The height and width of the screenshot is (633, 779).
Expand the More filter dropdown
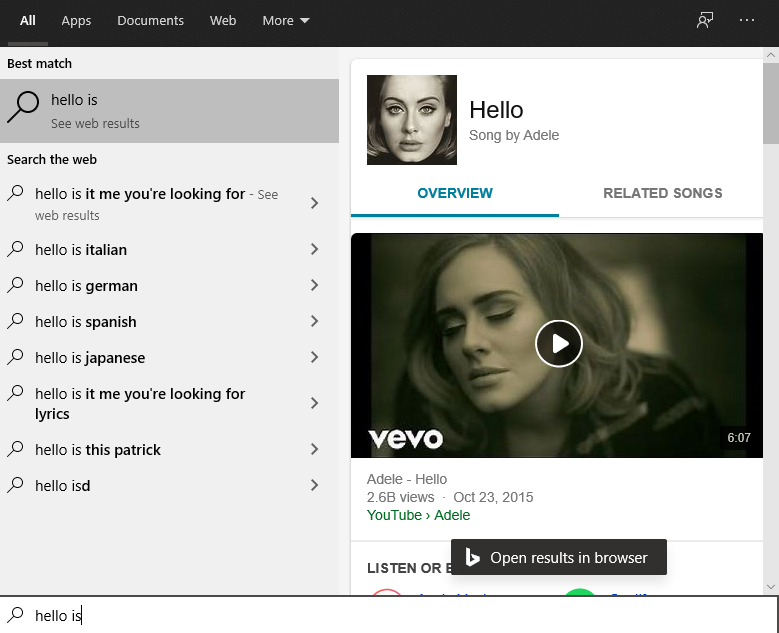pyautogui.click(x=286, y=21)
